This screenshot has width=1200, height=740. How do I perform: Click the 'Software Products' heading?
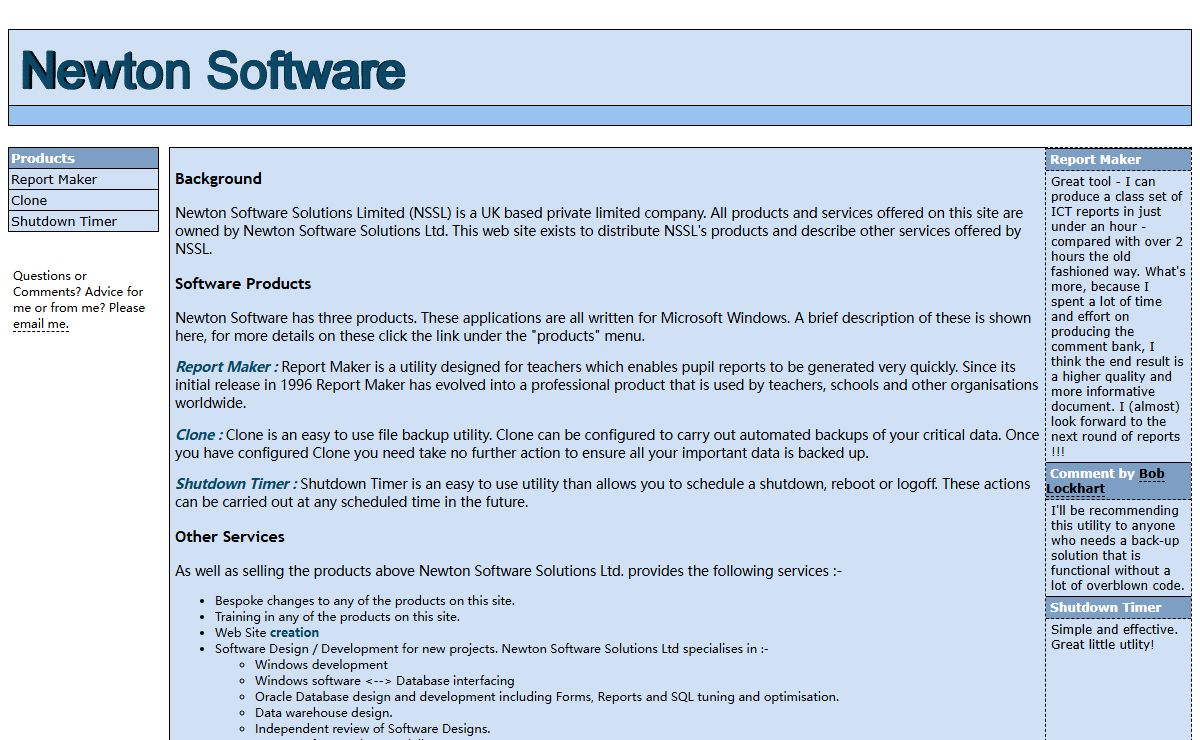(243, 284)
